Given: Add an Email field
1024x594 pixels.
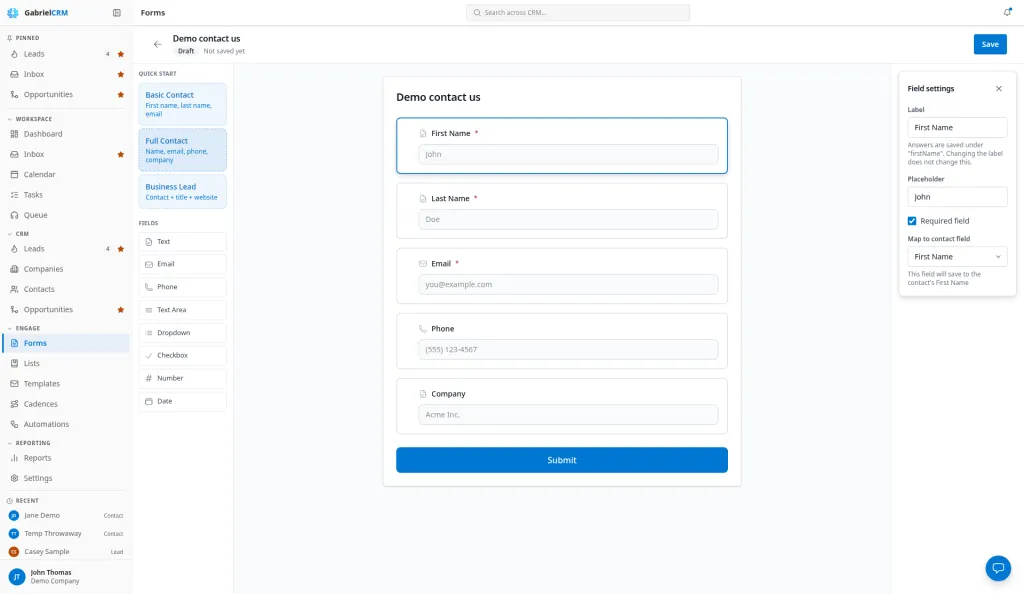Looking at the screenshot, I should tap(182, 264).
